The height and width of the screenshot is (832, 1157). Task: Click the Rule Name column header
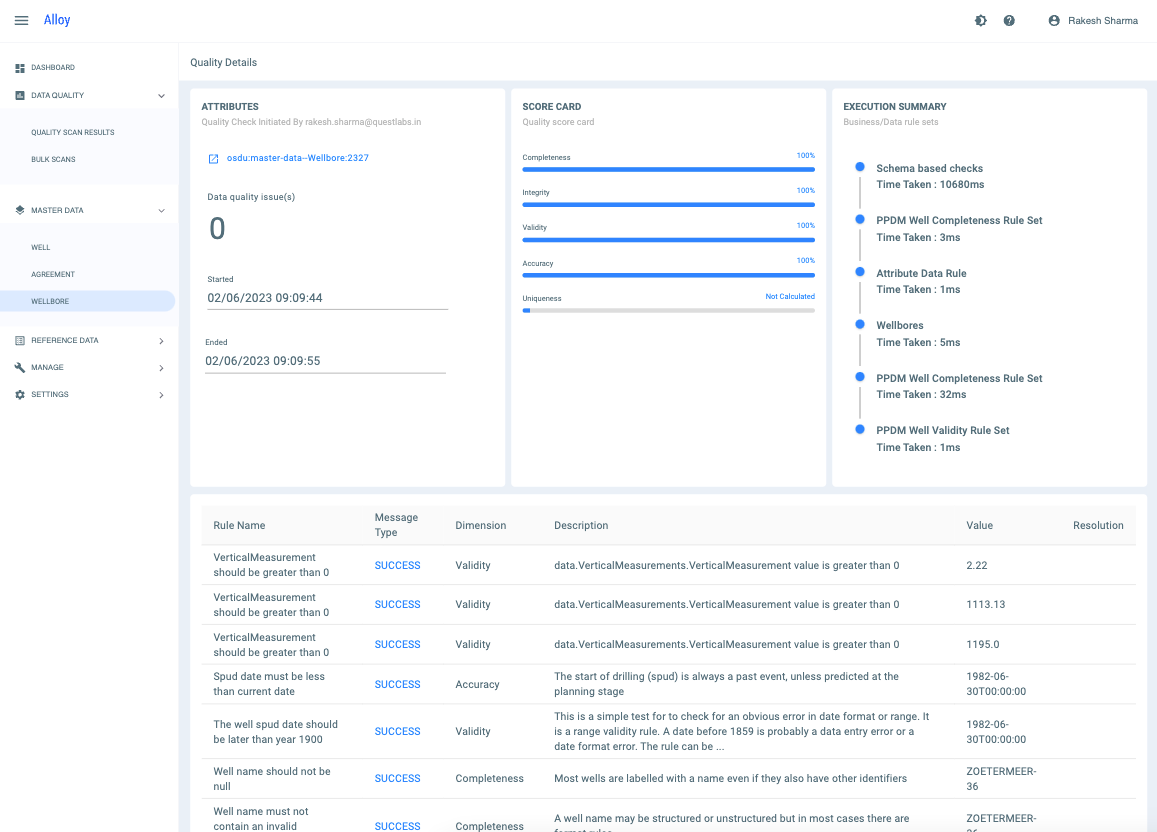point(239,525)
